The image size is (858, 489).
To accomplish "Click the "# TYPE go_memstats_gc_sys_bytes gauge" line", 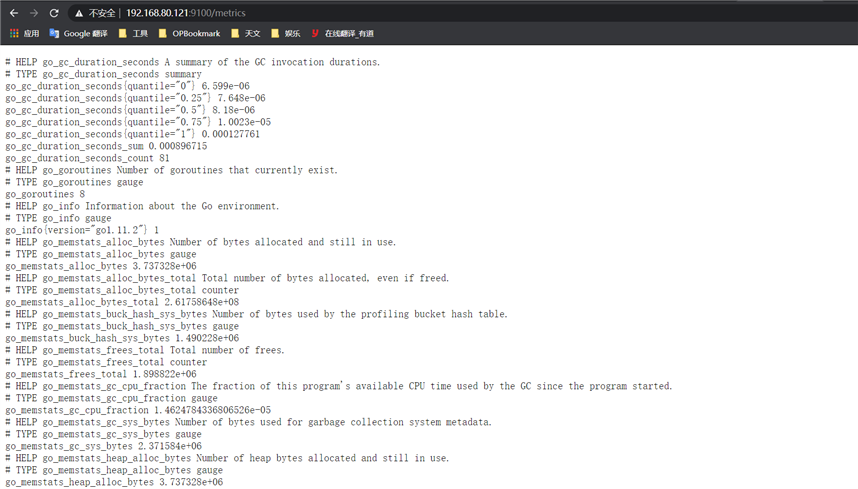I will pos(103,435).
